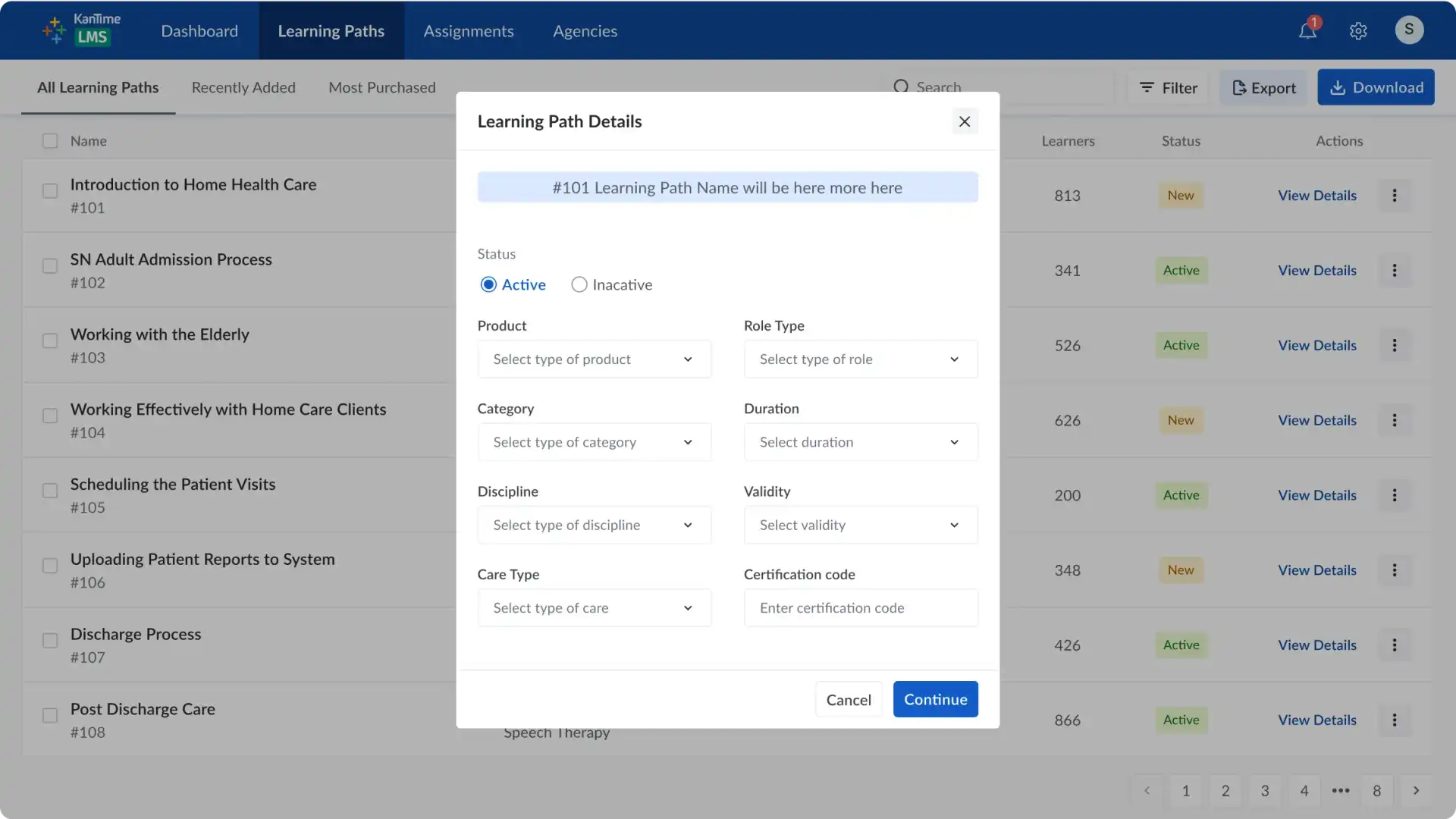1456x819 pixels.
Task: Open the Validity dropdown
Action: click(x=861, y=526)
